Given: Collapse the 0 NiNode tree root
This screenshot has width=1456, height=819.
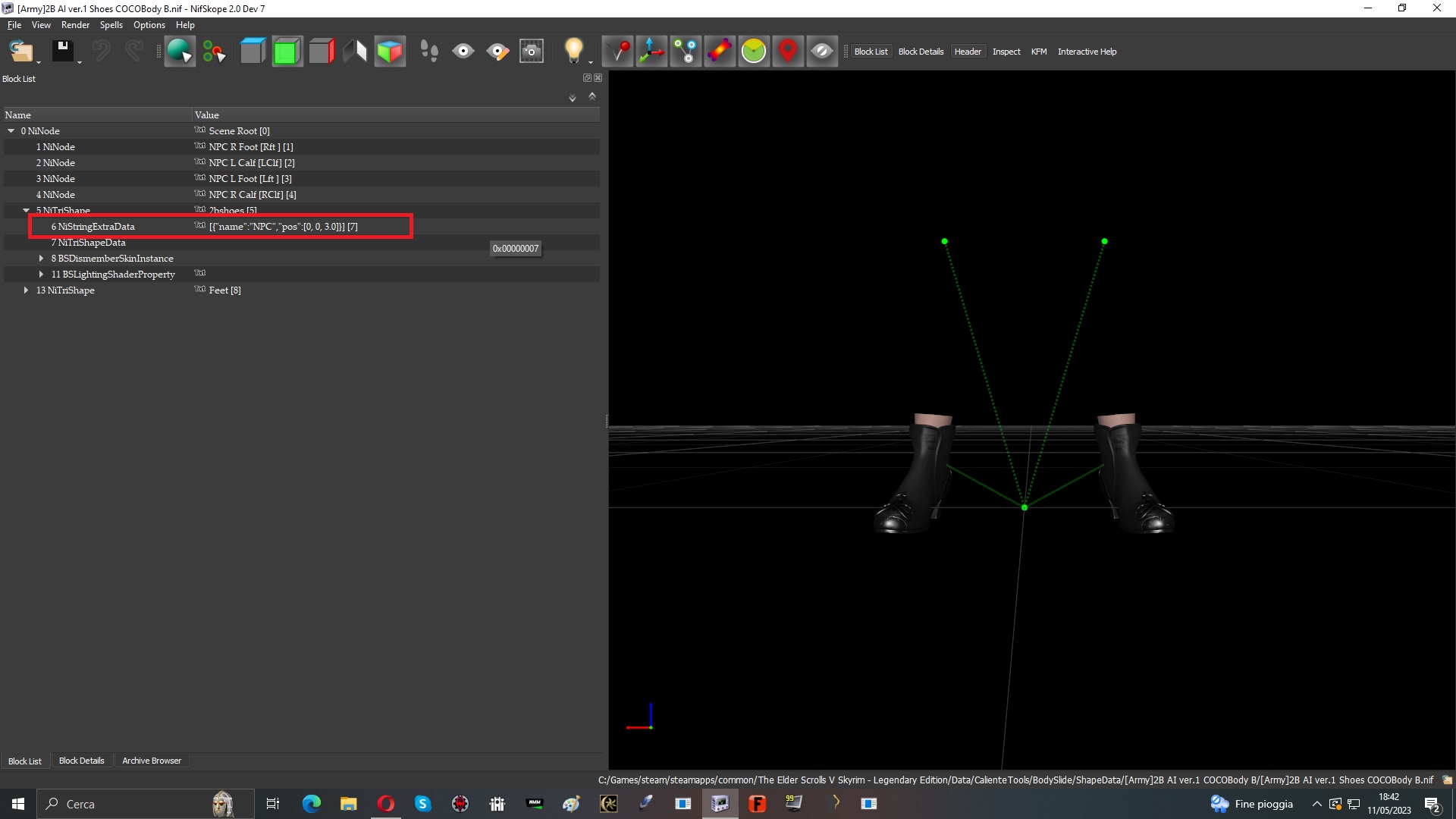Looking at the screenshot, I should coord(11,130).
